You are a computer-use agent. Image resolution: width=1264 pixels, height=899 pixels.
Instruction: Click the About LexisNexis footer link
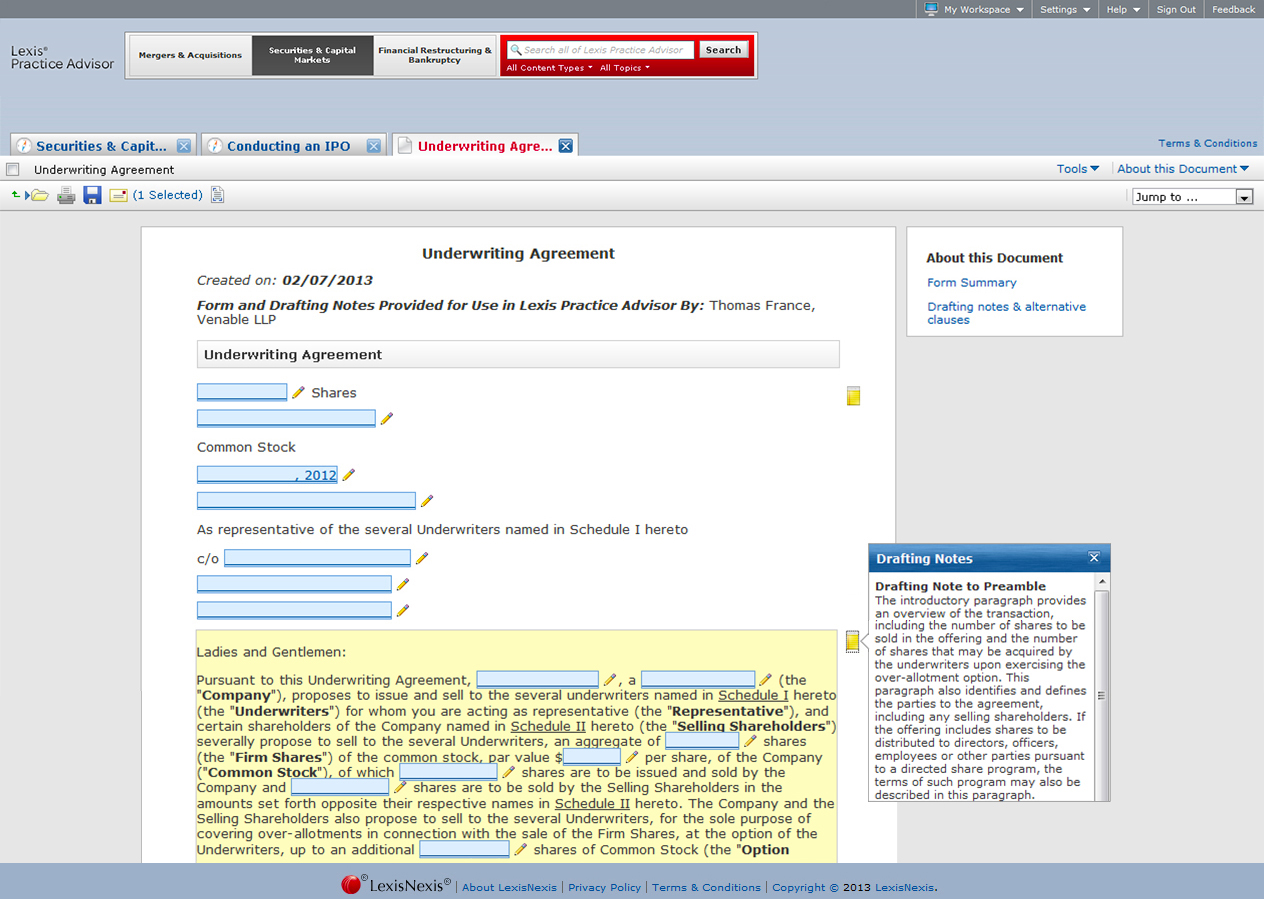(x=509, y=887)
